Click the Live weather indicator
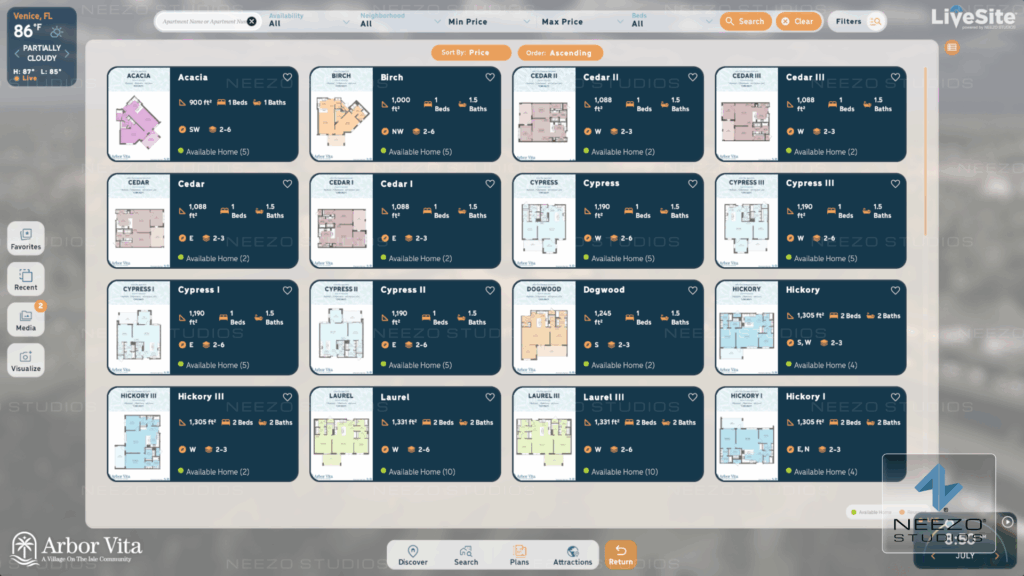The height and width of the screenshot is (576, 1024). [x=25, y=78]
